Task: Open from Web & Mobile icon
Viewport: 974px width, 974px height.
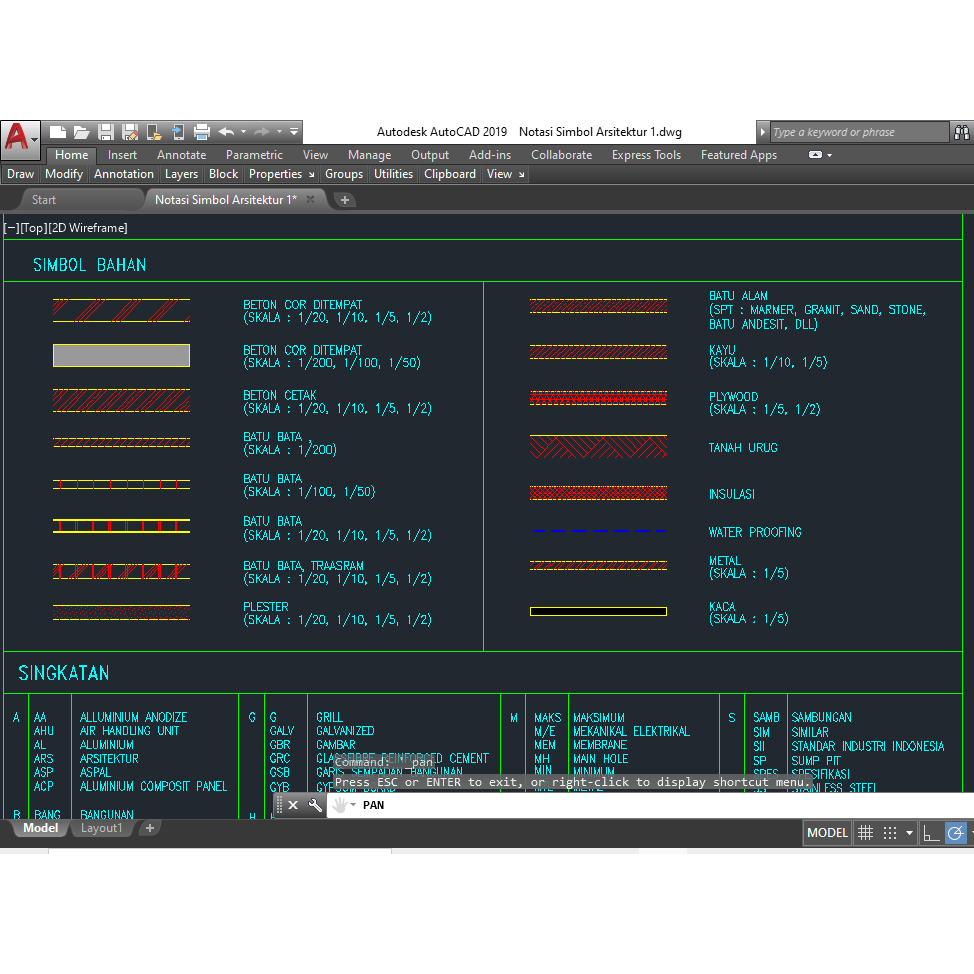Action: pos(154,132)
